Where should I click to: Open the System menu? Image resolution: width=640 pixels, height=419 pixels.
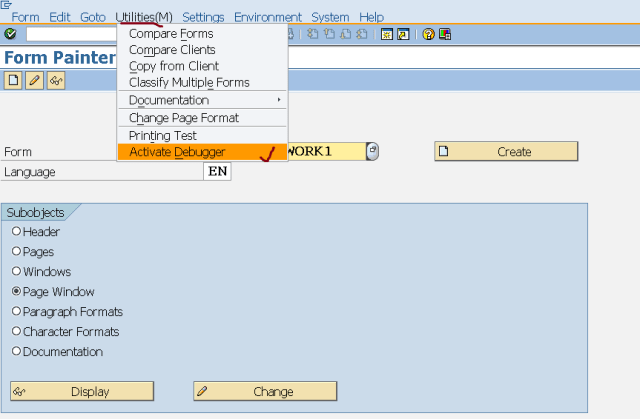330,17
